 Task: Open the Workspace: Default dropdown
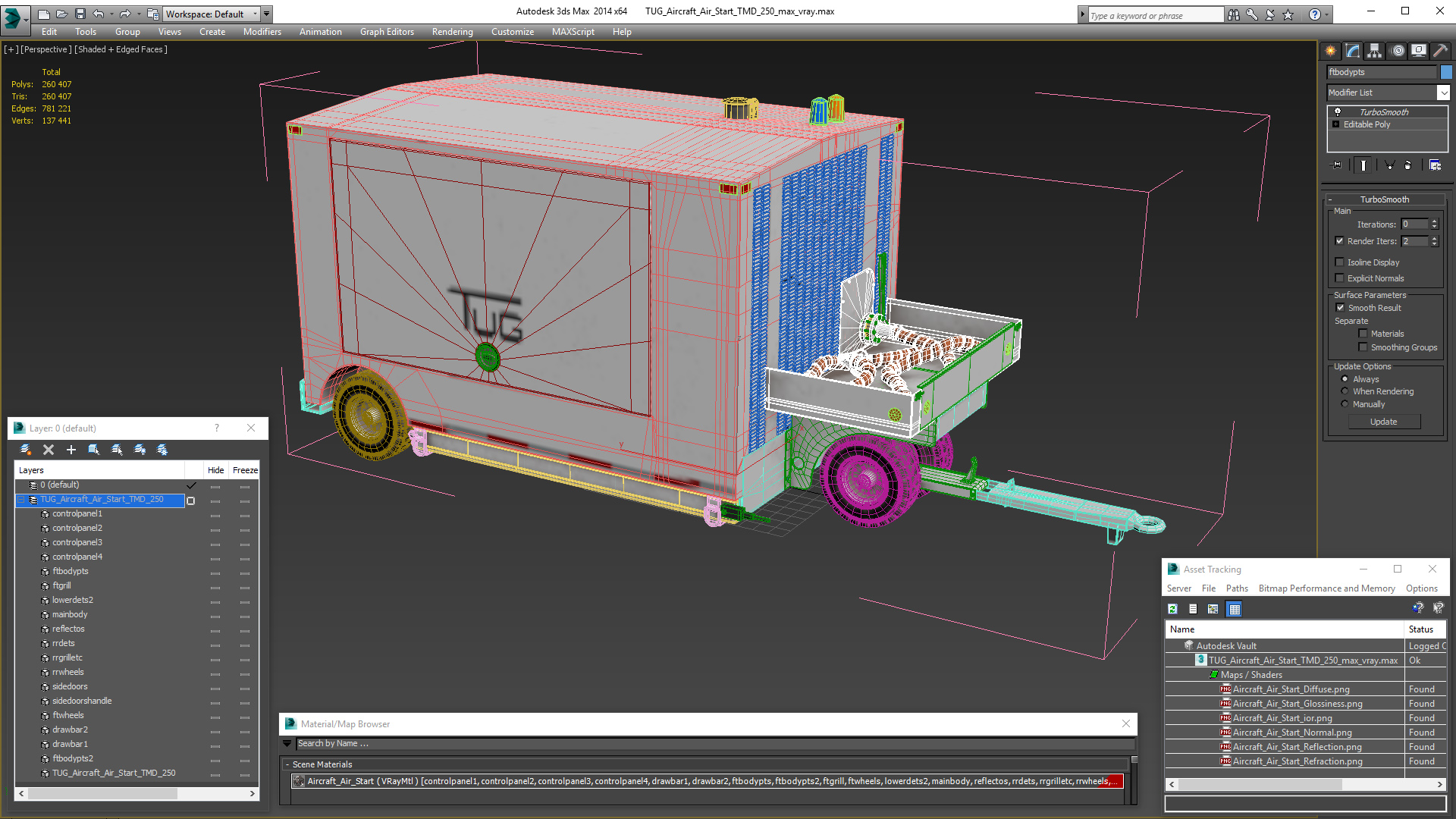(x=212, y=14)
